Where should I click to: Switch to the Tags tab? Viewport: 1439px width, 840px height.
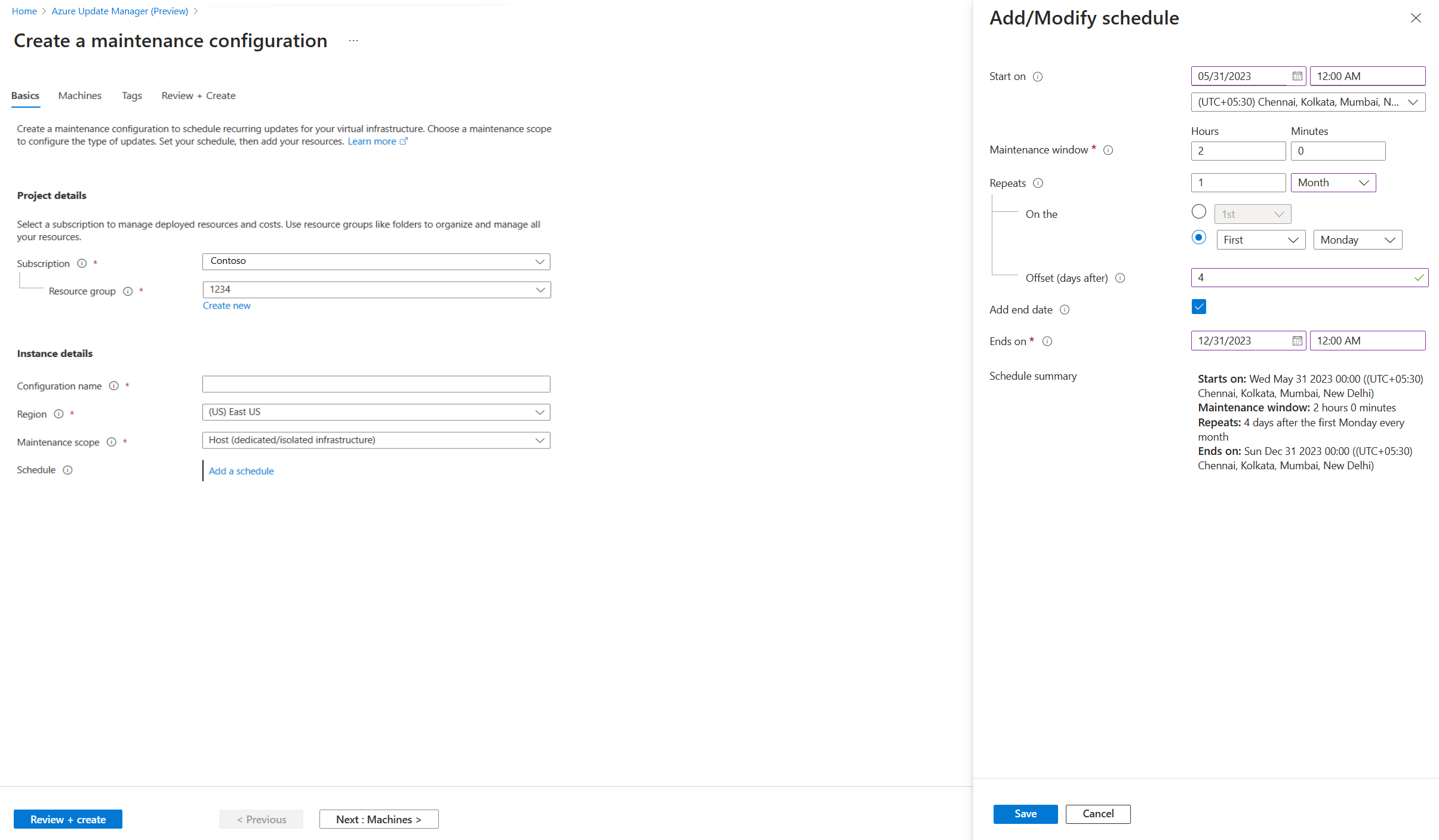pos(131,95)
